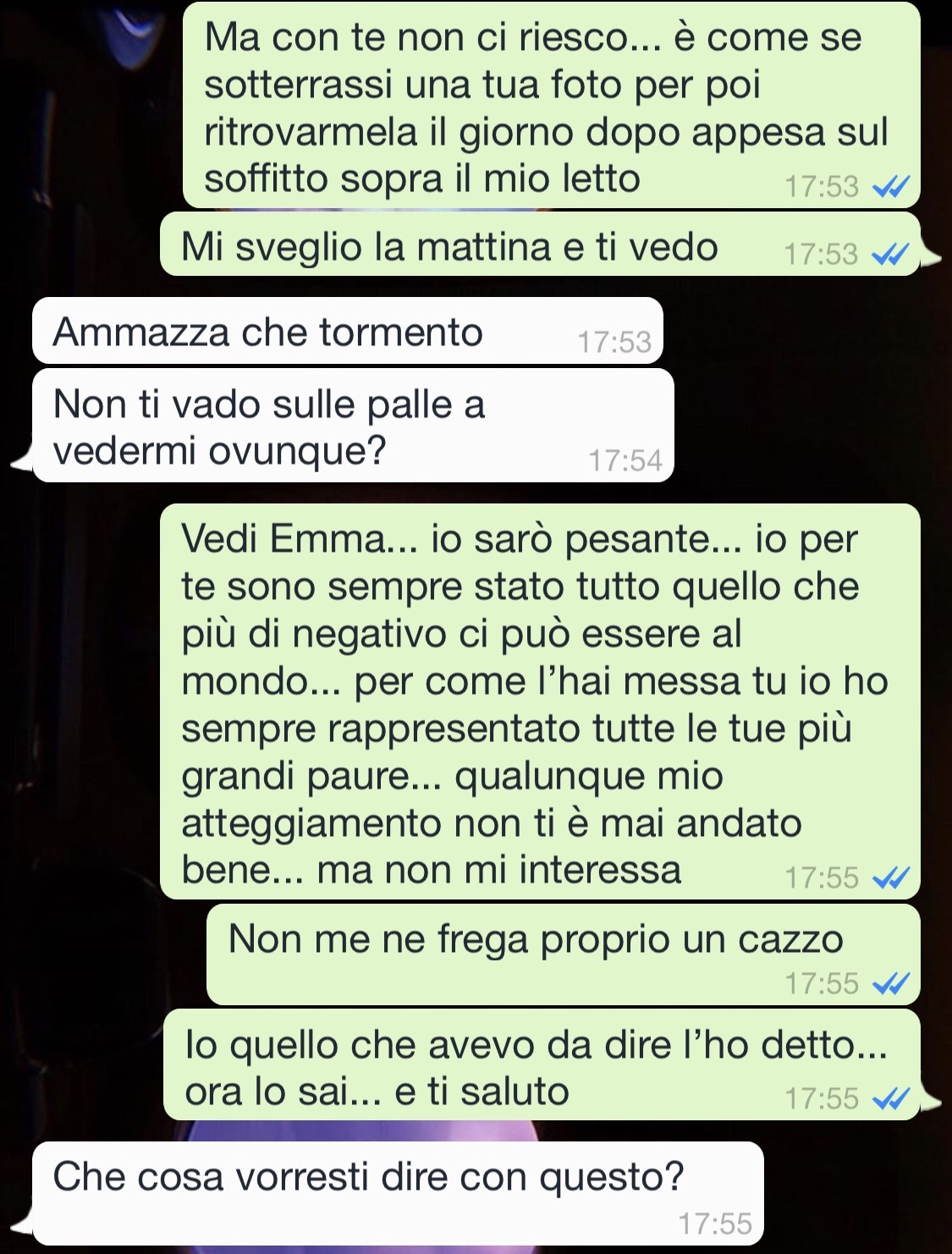Tap the 'Che cosa vorresti dire con questo?' message
Screen dimensions: 952x1254
398,1194
